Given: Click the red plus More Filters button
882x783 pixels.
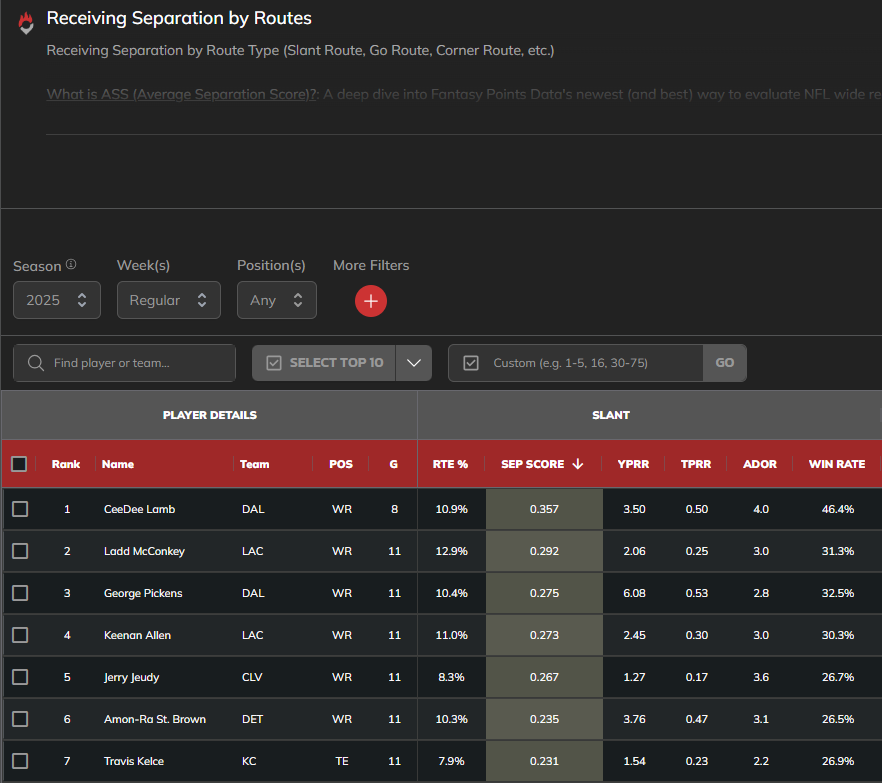Looking at the screenshot, I should point(371,301).
